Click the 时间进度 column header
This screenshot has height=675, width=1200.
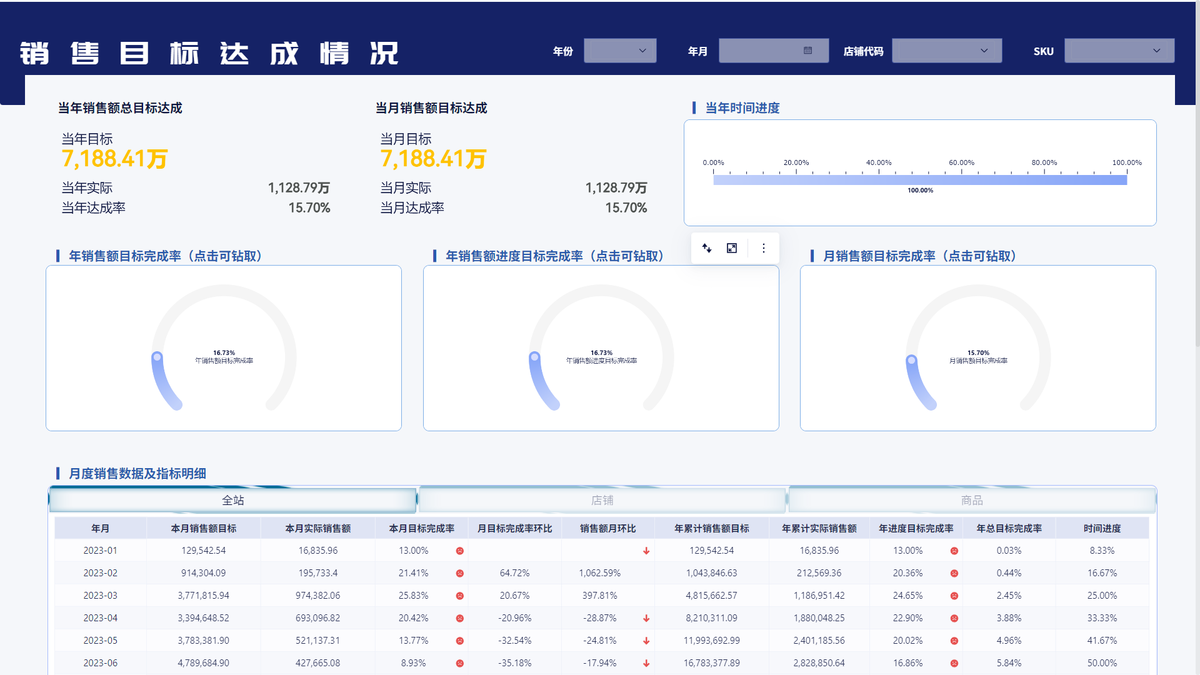pos(1102,528)
